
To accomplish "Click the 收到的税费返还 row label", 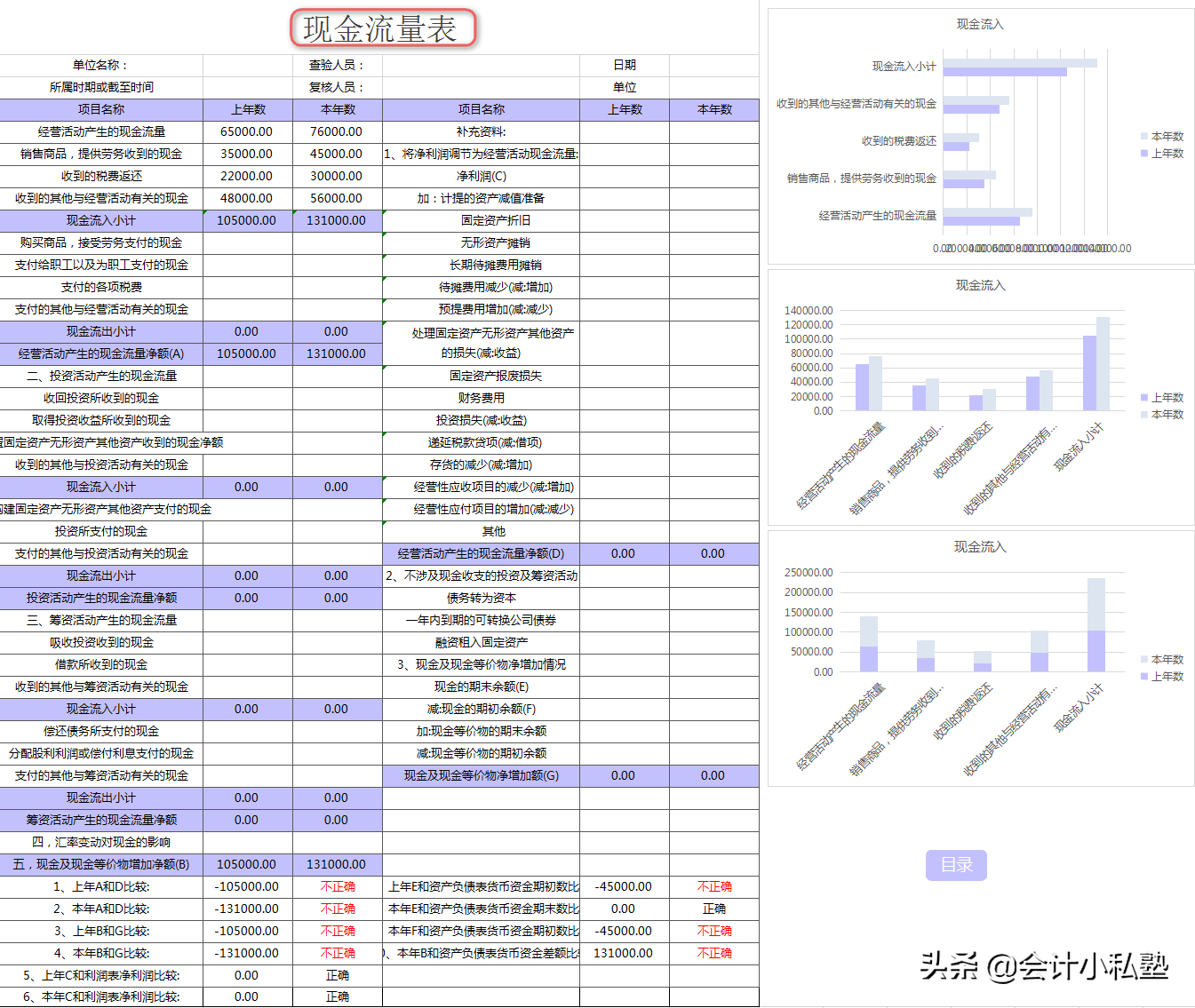I will point(101,176).
